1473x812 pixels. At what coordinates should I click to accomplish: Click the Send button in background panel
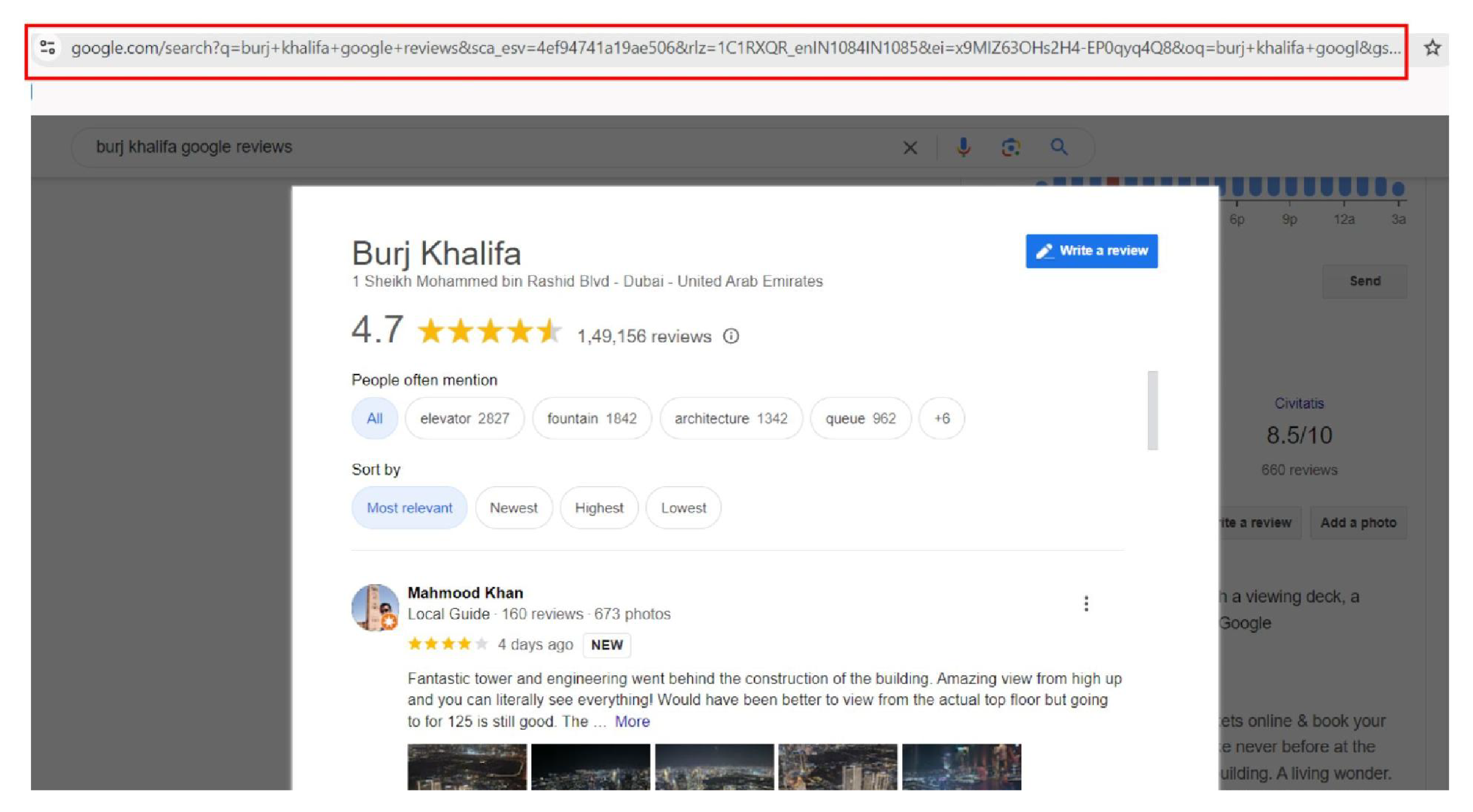[1364, 281]
